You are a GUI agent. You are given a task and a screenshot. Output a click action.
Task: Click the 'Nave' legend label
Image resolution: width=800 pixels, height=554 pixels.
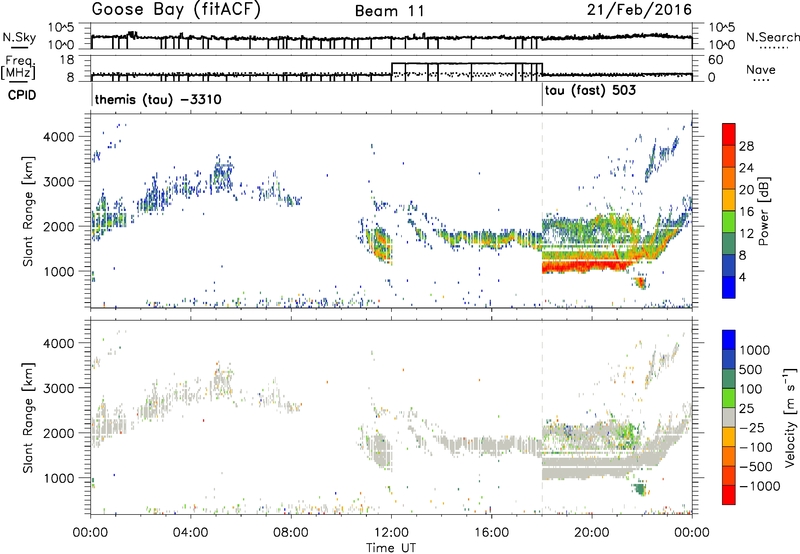tap(761, 69)
